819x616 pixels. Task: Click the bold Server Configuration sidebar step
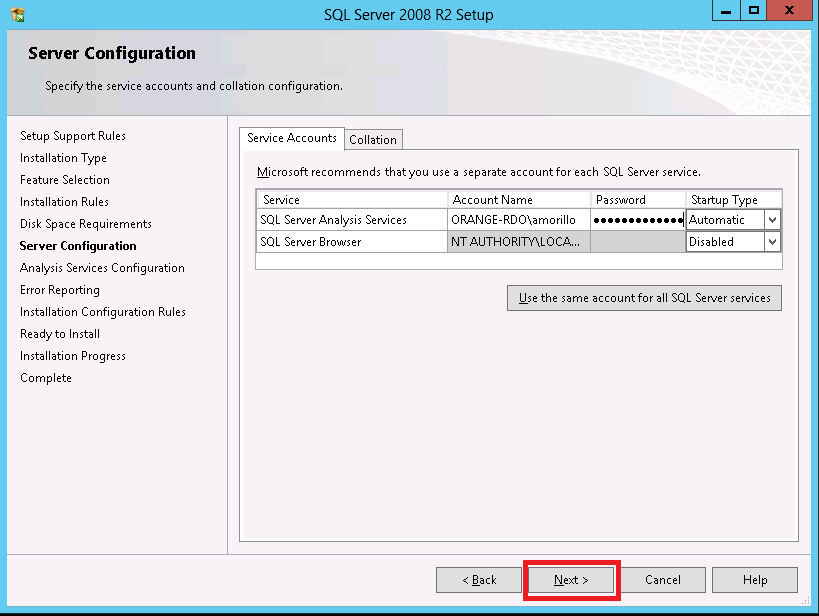pyautogui.click(x=78, y=246)
